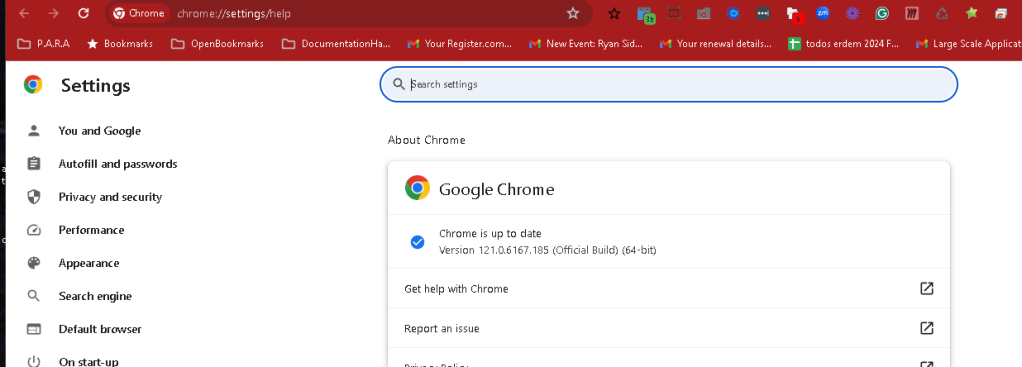Viewport: 1022px width, 367px height.
Task: Open 'Large Scale Applicat...' bookmark
Action: pos(969,44)
